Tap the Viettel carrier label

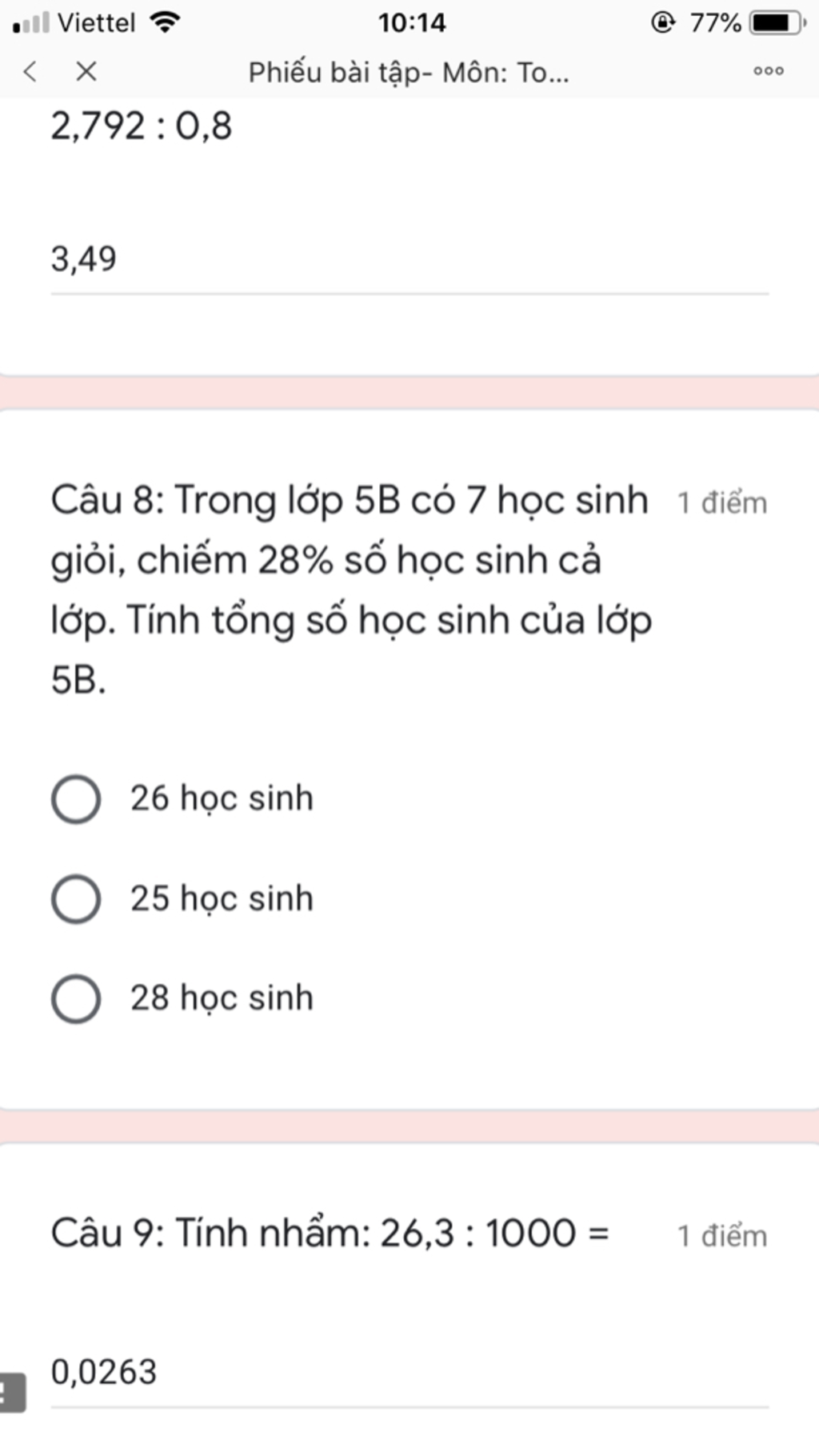click(x=97, y=22)
